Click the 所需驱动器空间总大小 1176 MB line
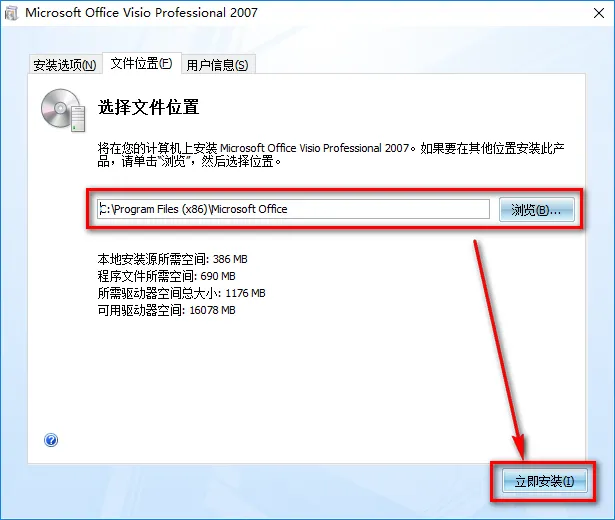The height and width of the screenshot is (520, 615). (x=182, y=293)
